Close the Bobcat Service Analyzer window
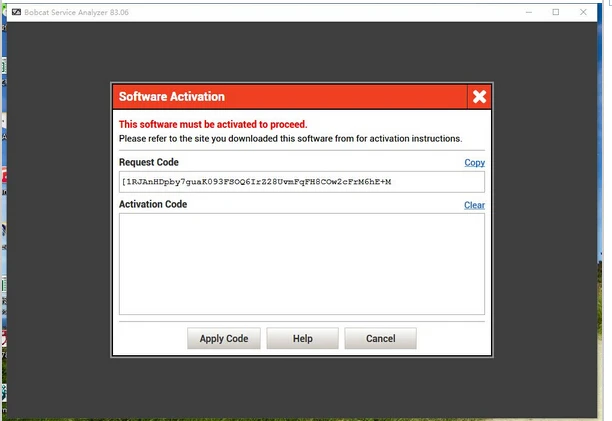Screen dimensions: 612x421 pos(583,12)
